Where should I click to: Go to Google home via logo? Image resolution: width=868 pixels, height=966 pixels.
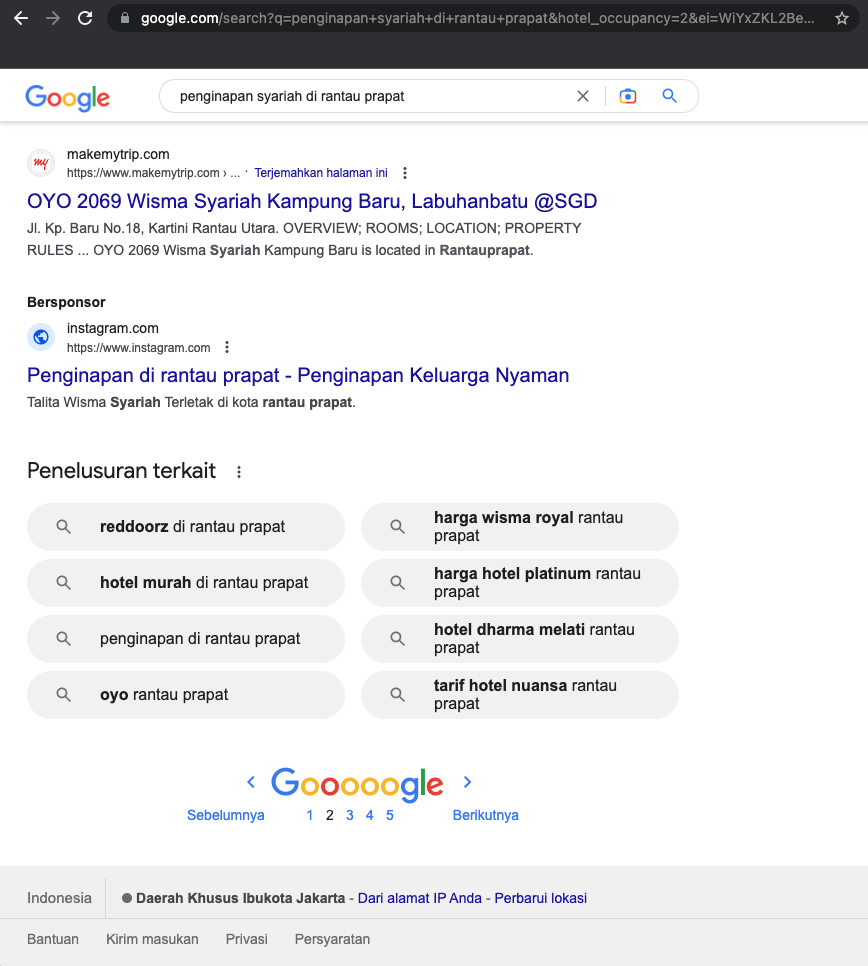point(68,97)
